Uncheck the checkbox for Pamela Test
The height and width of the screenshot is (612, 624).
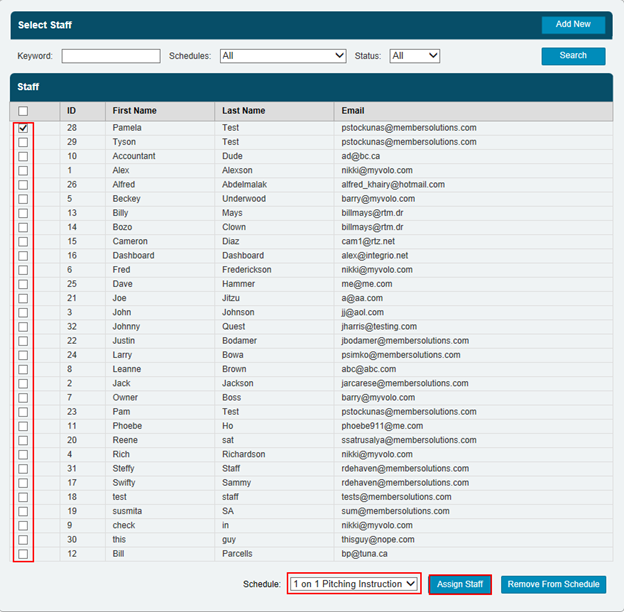23,128
